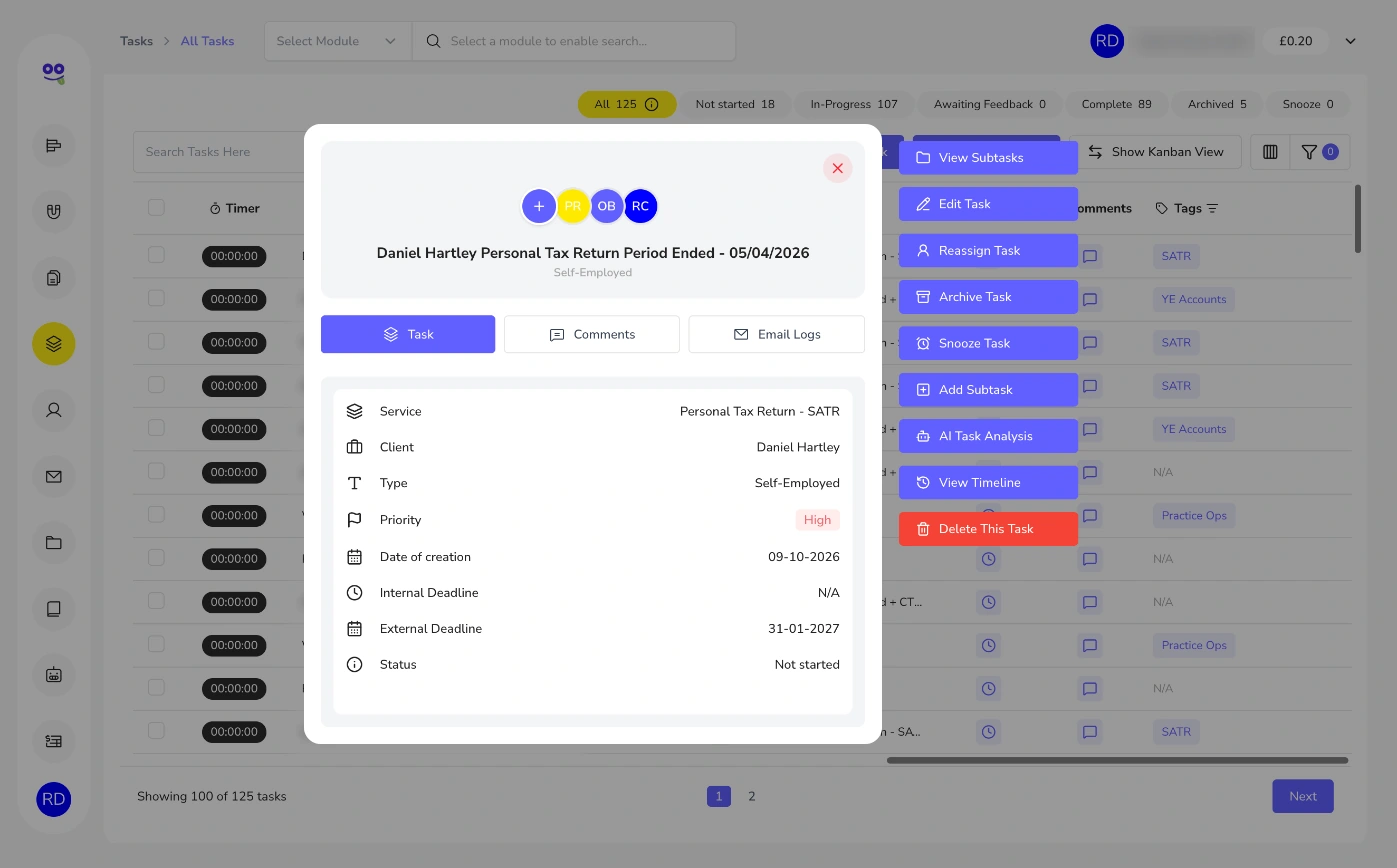Select the RC assignee avatar

point(641,206)
